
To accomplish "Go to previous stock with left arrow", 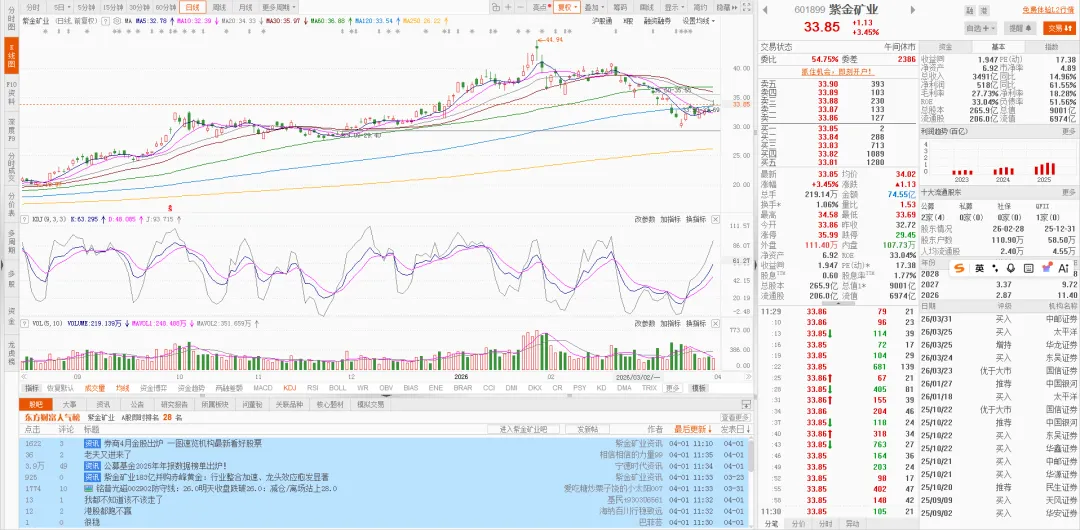I will [x=765, y=10].
